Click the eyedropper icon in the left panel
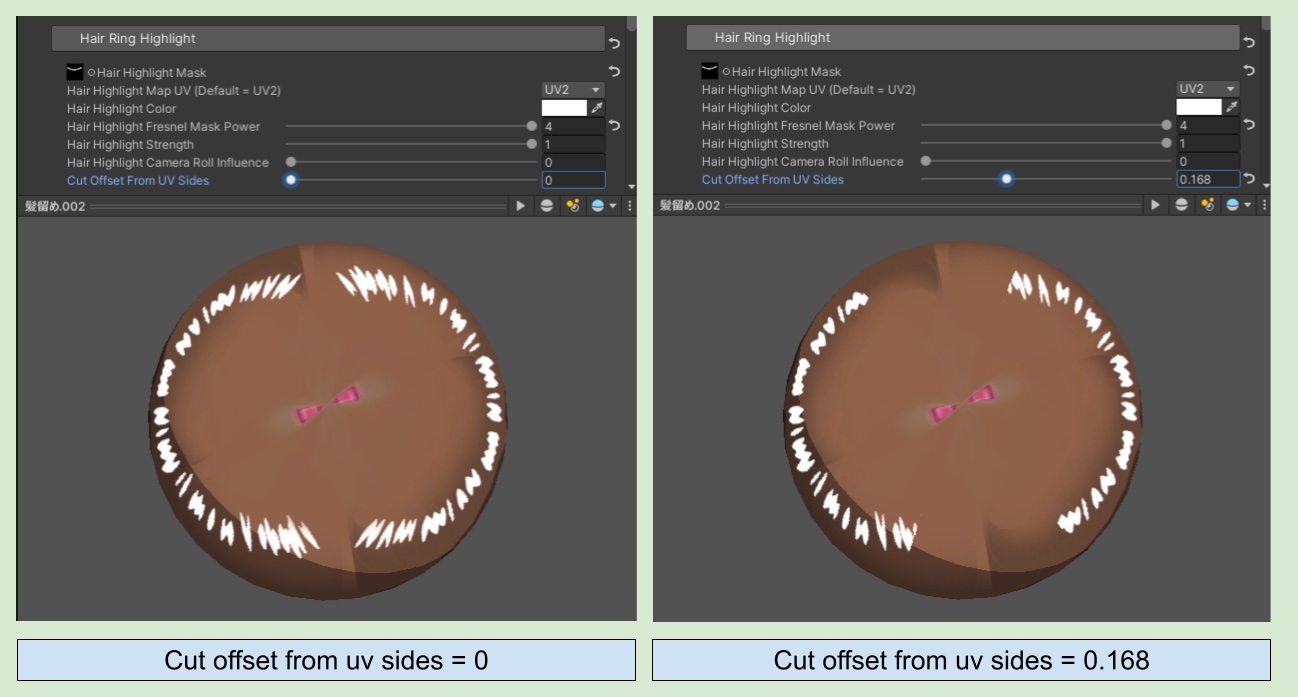The width and height of the screenshot is (1298, 697). click(597, 108)
